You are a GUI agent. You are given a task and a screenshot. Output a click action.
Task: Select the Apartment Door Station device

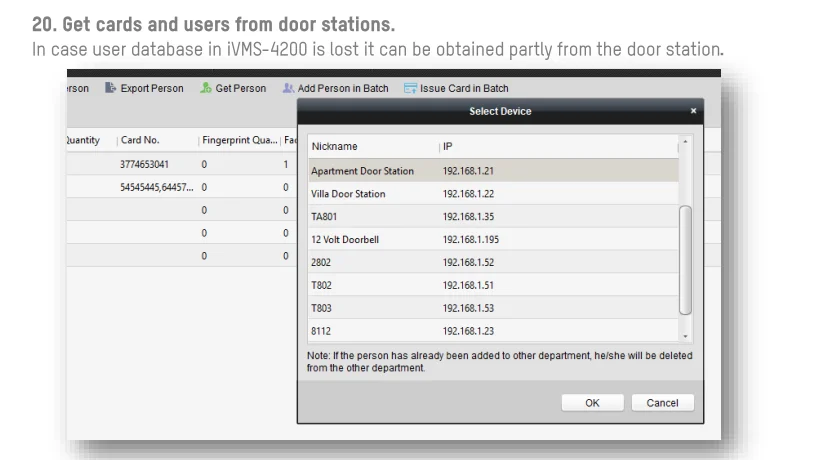click(493, 171)
